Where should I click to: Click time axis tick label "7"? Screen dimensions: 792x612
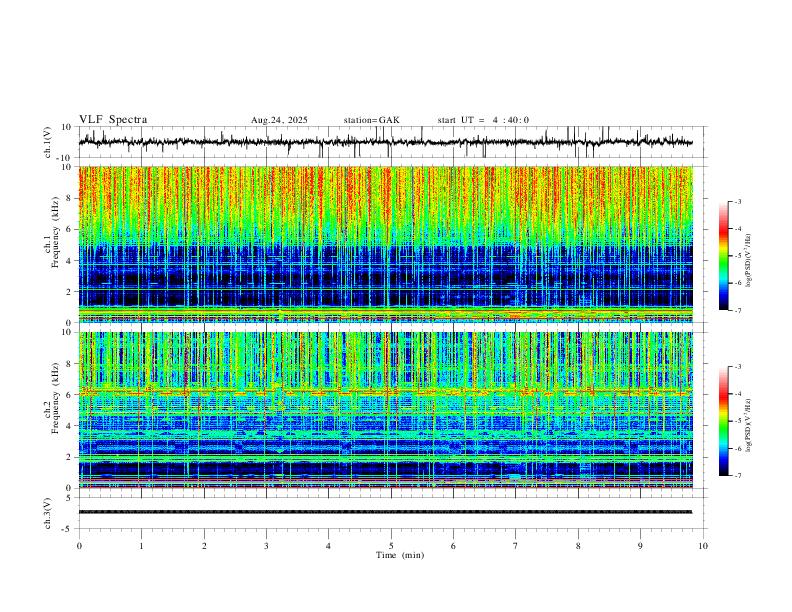(516, 546)
